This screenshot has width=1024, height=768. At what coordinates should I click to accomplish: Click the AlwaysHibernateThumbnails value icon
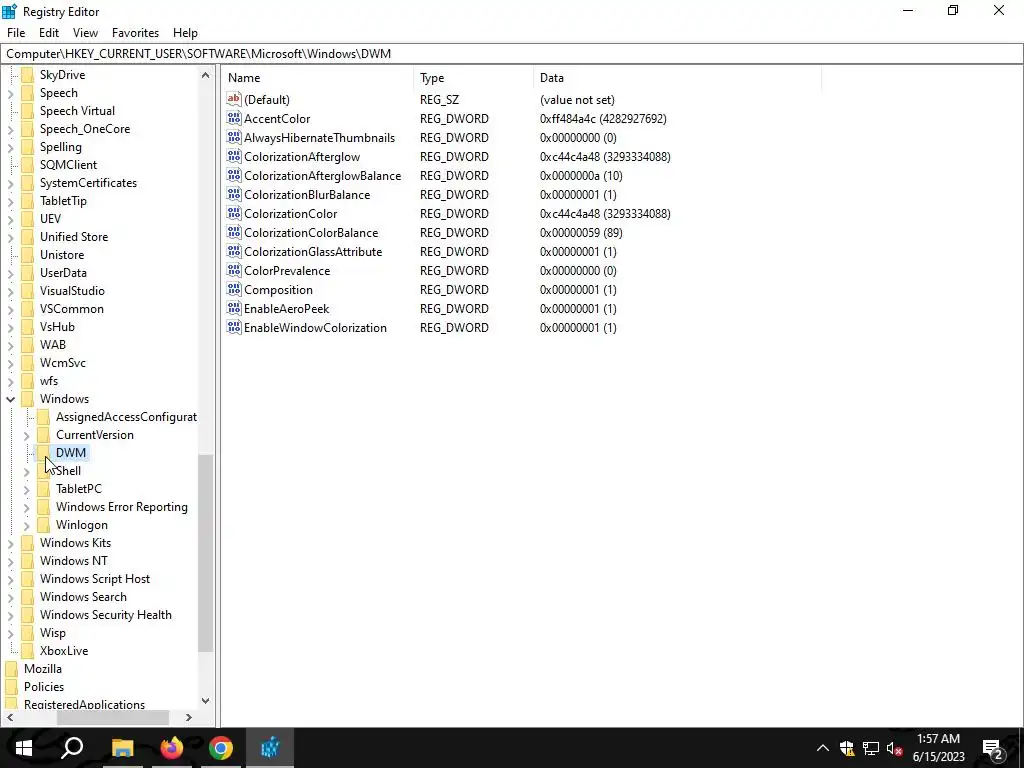[234, 137]
